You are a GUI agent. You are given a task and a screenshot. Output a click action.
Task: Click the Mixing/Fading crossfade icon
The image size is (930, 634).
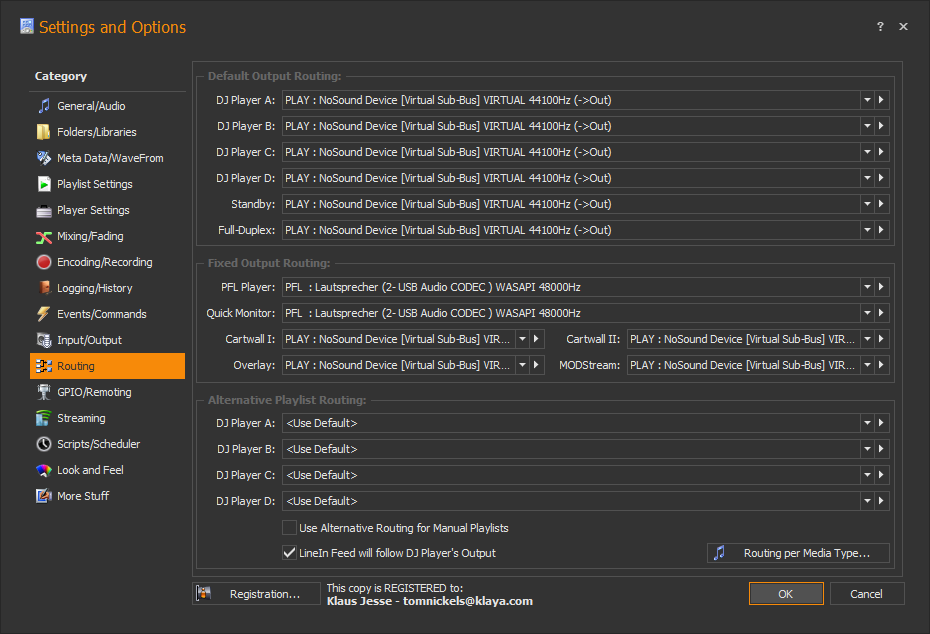(x=44, y=237)
